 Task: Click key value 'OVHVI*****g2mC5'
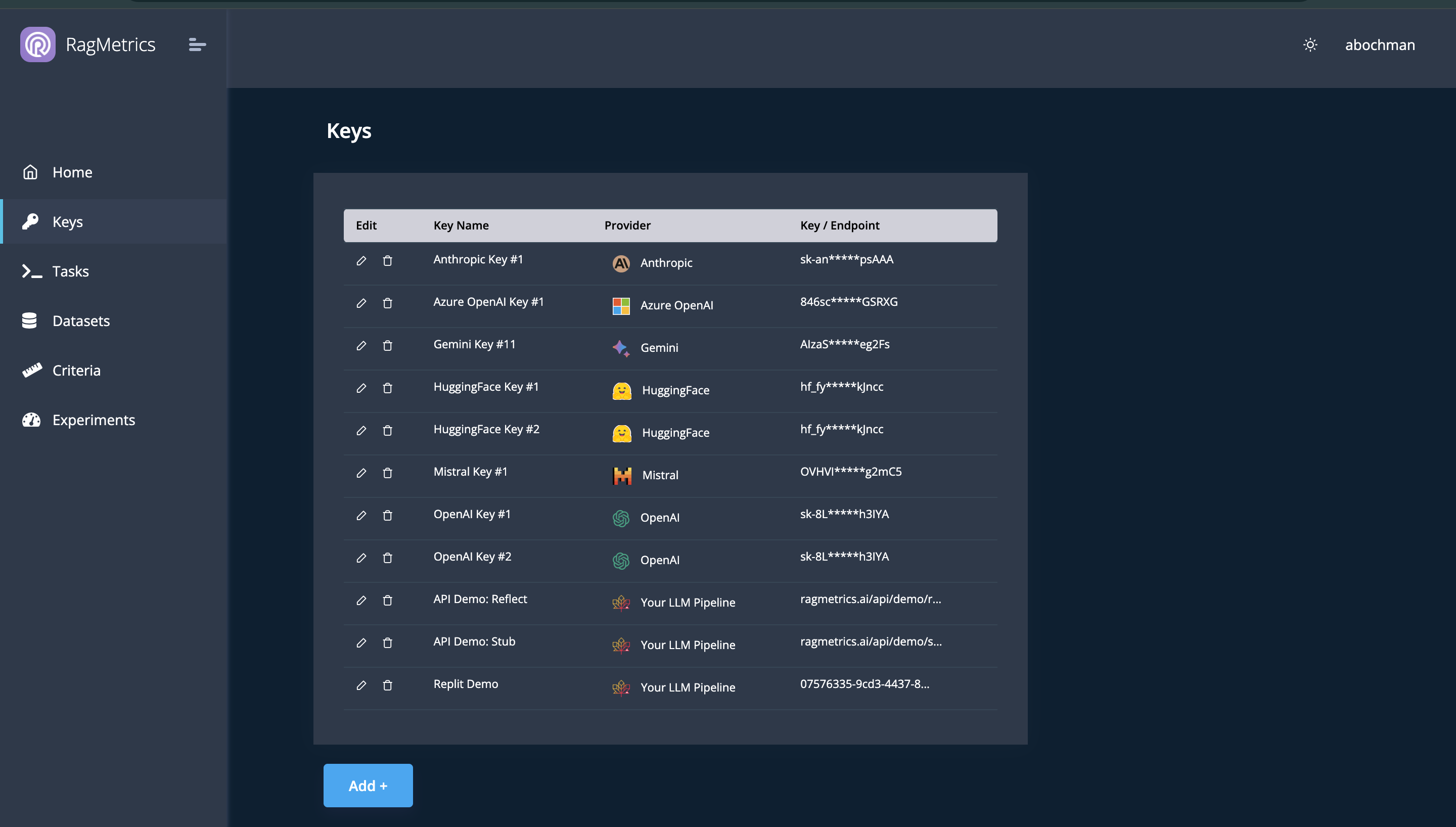point(851,472)
